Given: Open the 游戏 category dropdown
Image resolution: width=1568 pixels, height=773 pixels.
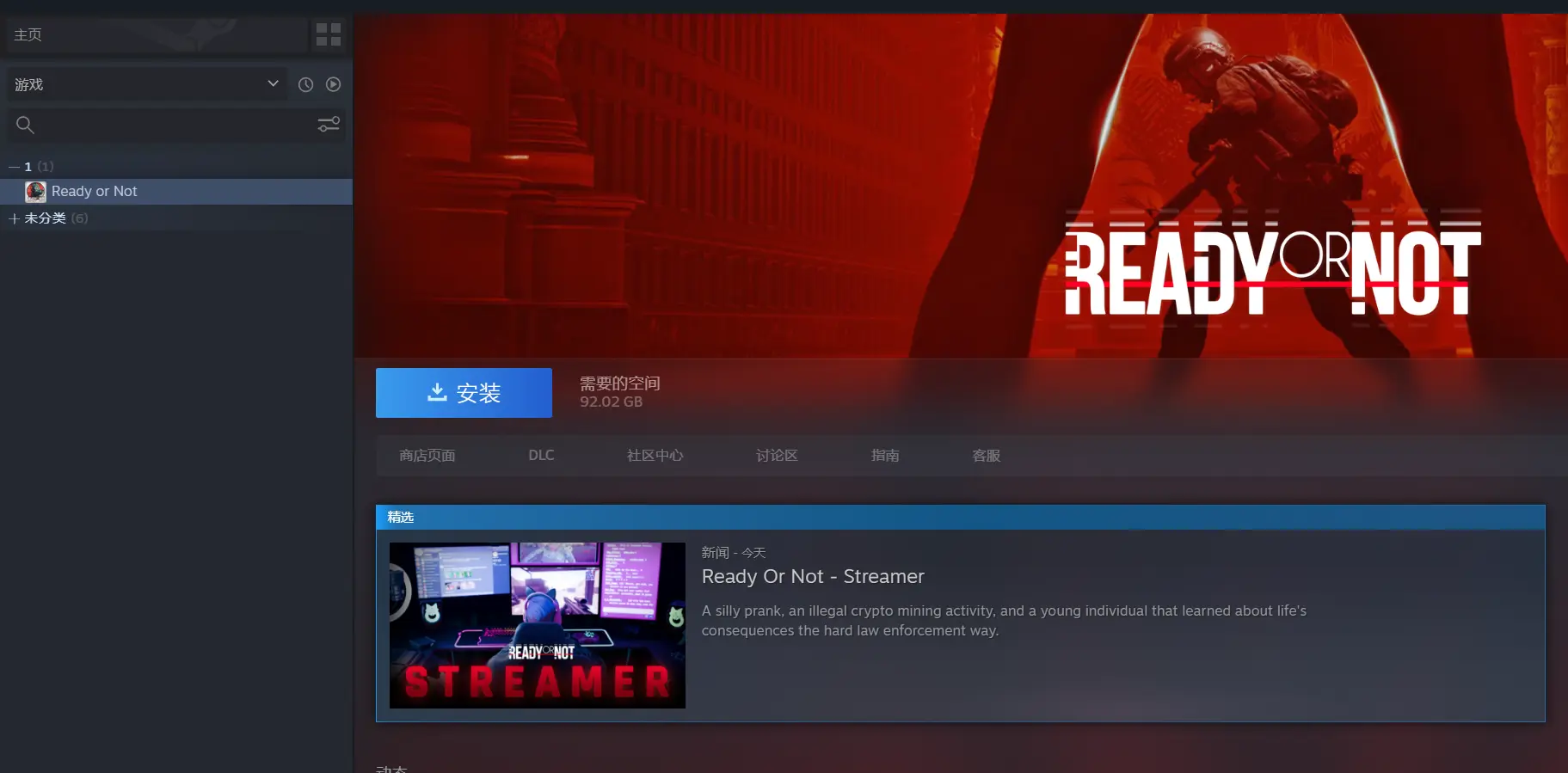Looking at the screenshot, I should pyautogui.click(x=147, y=84).
